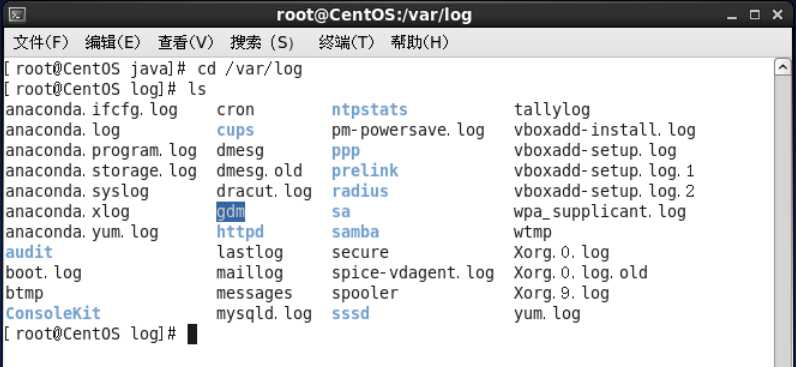Click the audit directory entry
The image size is (796, 367).
click(29, 252)
